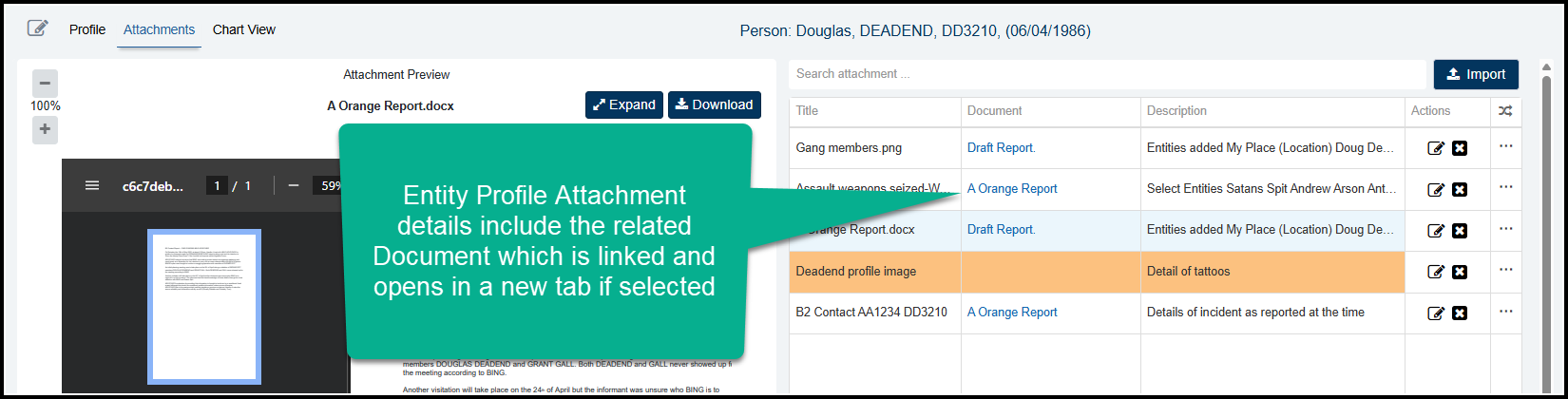This screenshot has height=399, width=1568.
Task: Delete the B2 Contact AA1234 DD3210 attachment
Action: [1460, 313]
